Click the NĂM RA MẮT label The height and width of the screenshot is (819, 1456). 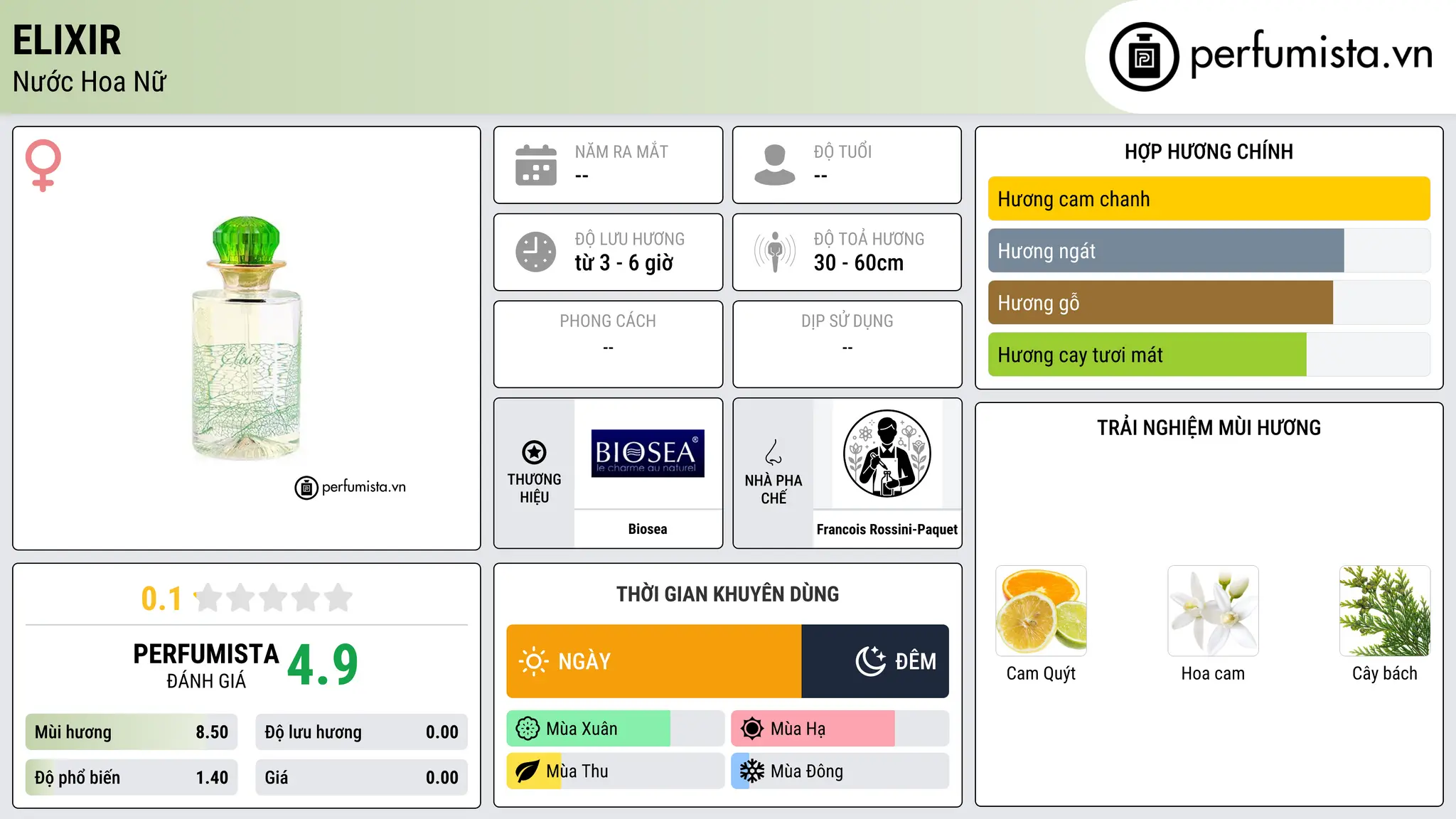(x=621, y=151)
